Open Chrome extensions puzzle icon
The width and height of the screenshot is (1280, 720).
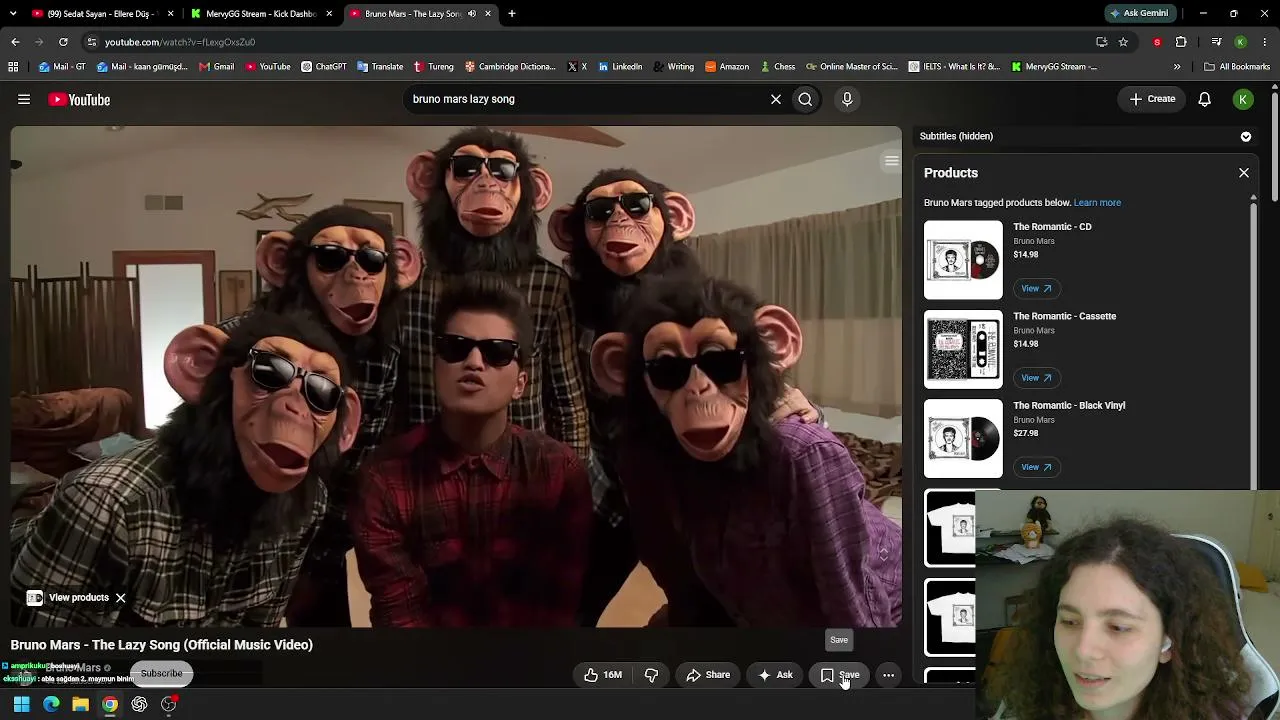coord(1181,42)
